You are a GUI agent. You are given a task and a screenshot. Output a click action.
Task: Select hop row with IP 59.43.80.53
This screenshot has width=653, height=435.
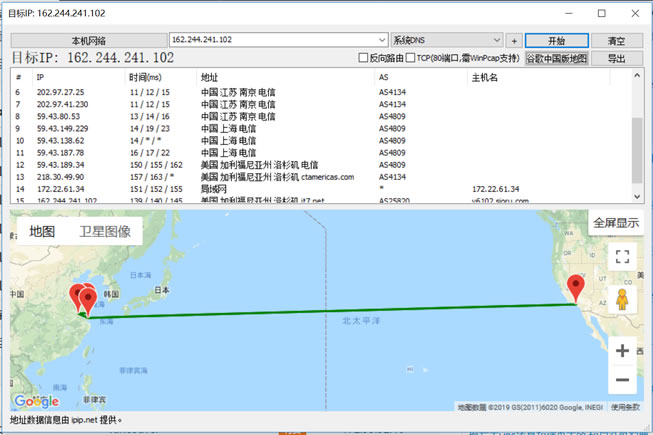pyautogui.click(x=321, y=116)
